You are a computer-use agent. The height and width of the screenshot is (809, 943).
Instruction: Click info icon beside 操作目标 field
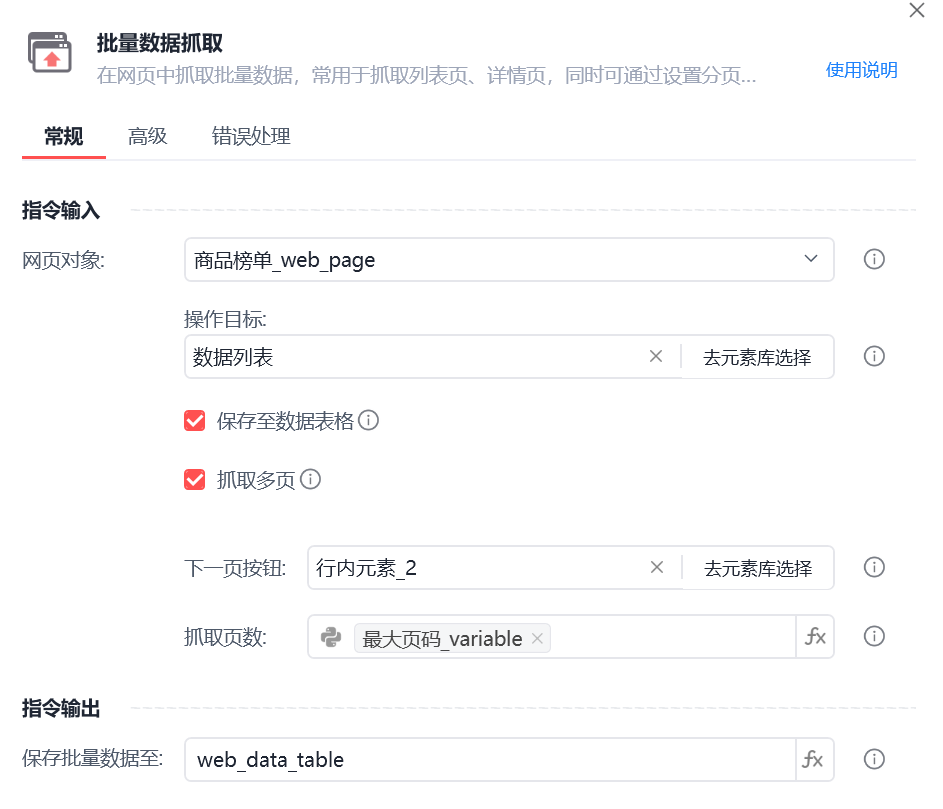[874, 356]
